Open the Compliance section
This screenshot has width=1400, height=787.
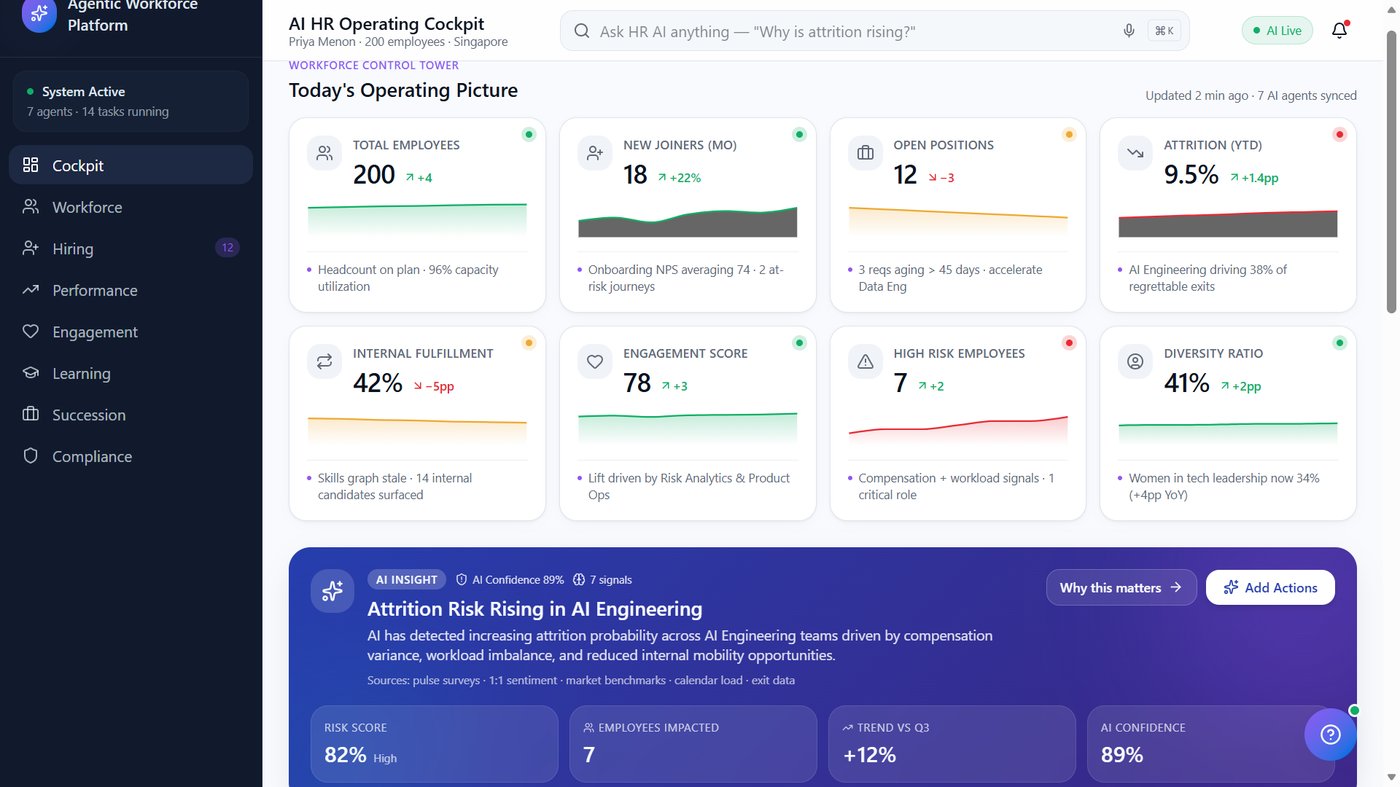(131, 456)
